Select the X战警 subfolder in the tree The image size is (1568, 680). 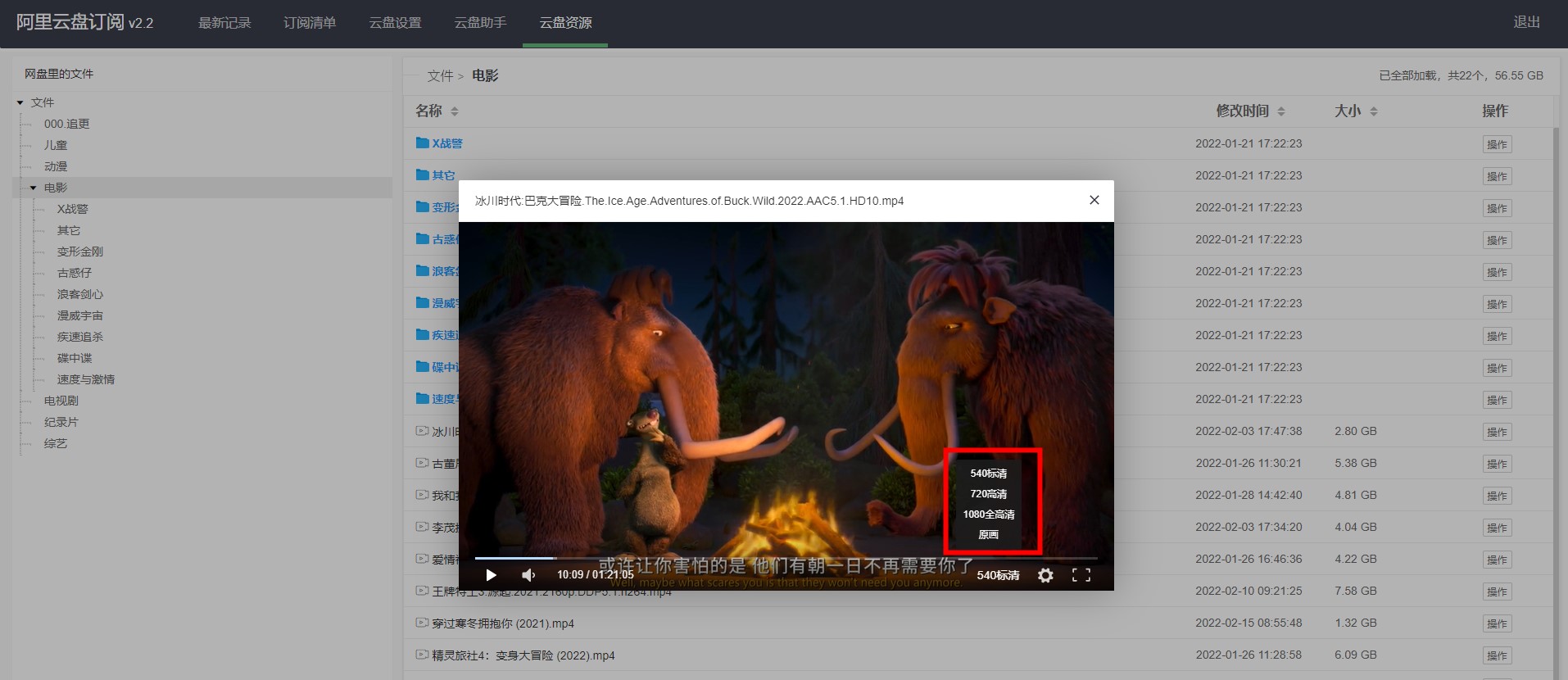[x=72, y=209]
